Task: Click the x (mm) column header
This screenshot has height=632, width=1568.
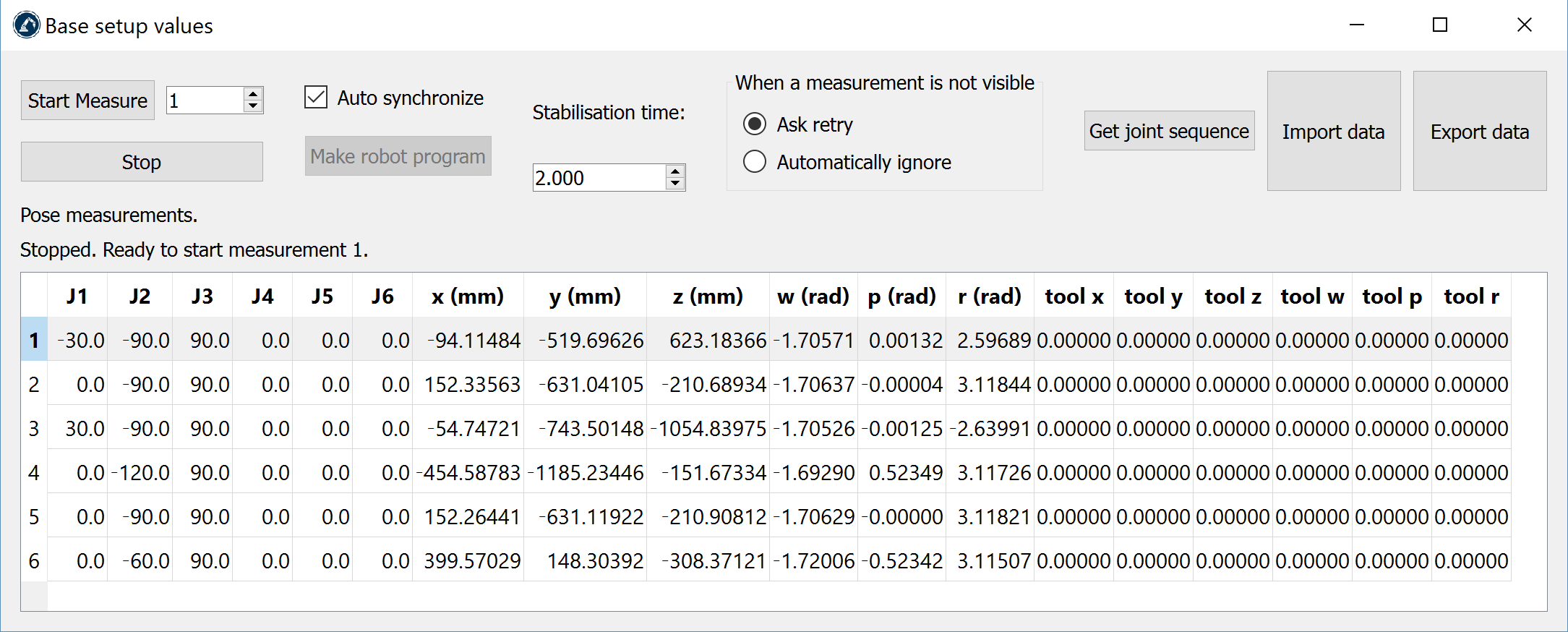Action: coord(468,296)
